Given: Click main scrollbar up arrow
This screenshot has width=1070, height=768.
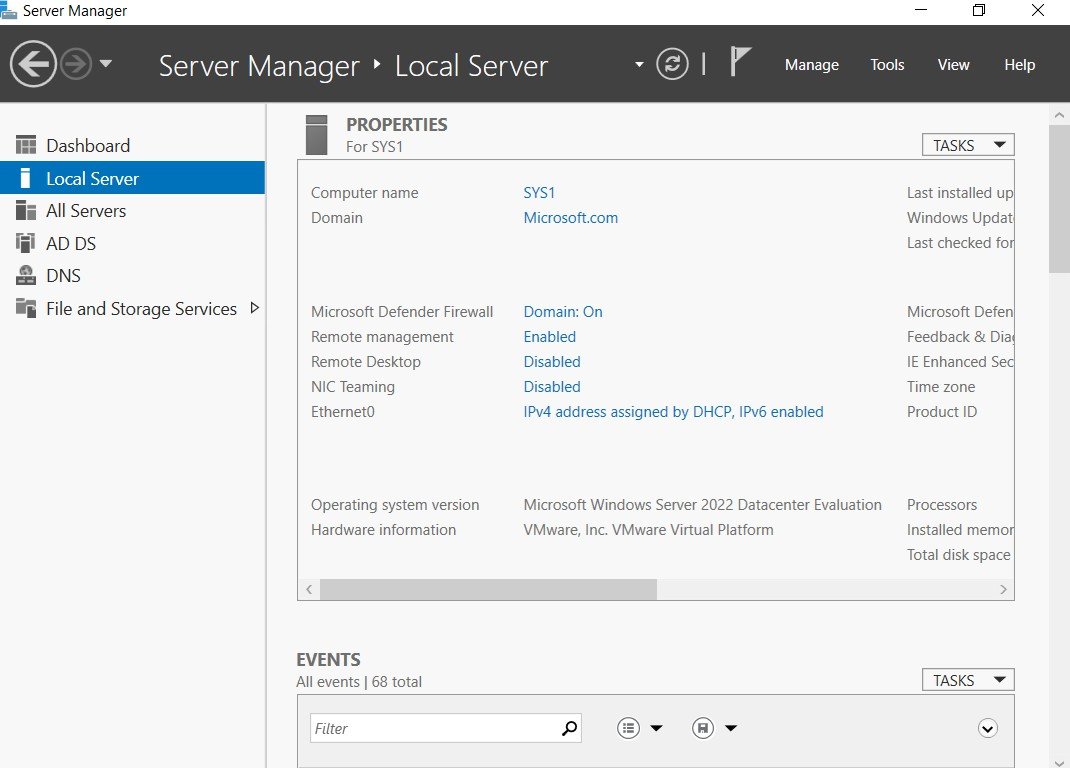Looking at the screenshot, I should point(1059,115).
